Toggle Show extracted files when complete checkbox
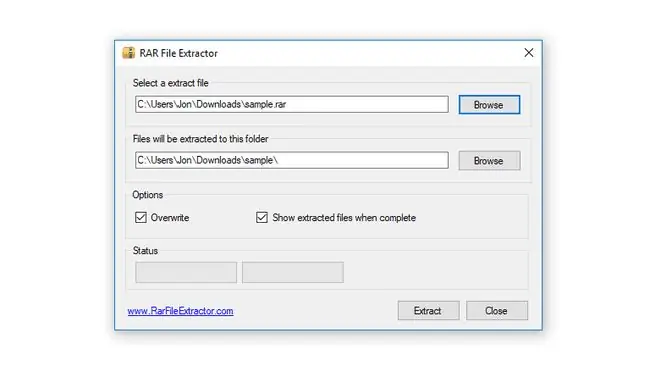650x366 pixels. (x=262, y=217)
